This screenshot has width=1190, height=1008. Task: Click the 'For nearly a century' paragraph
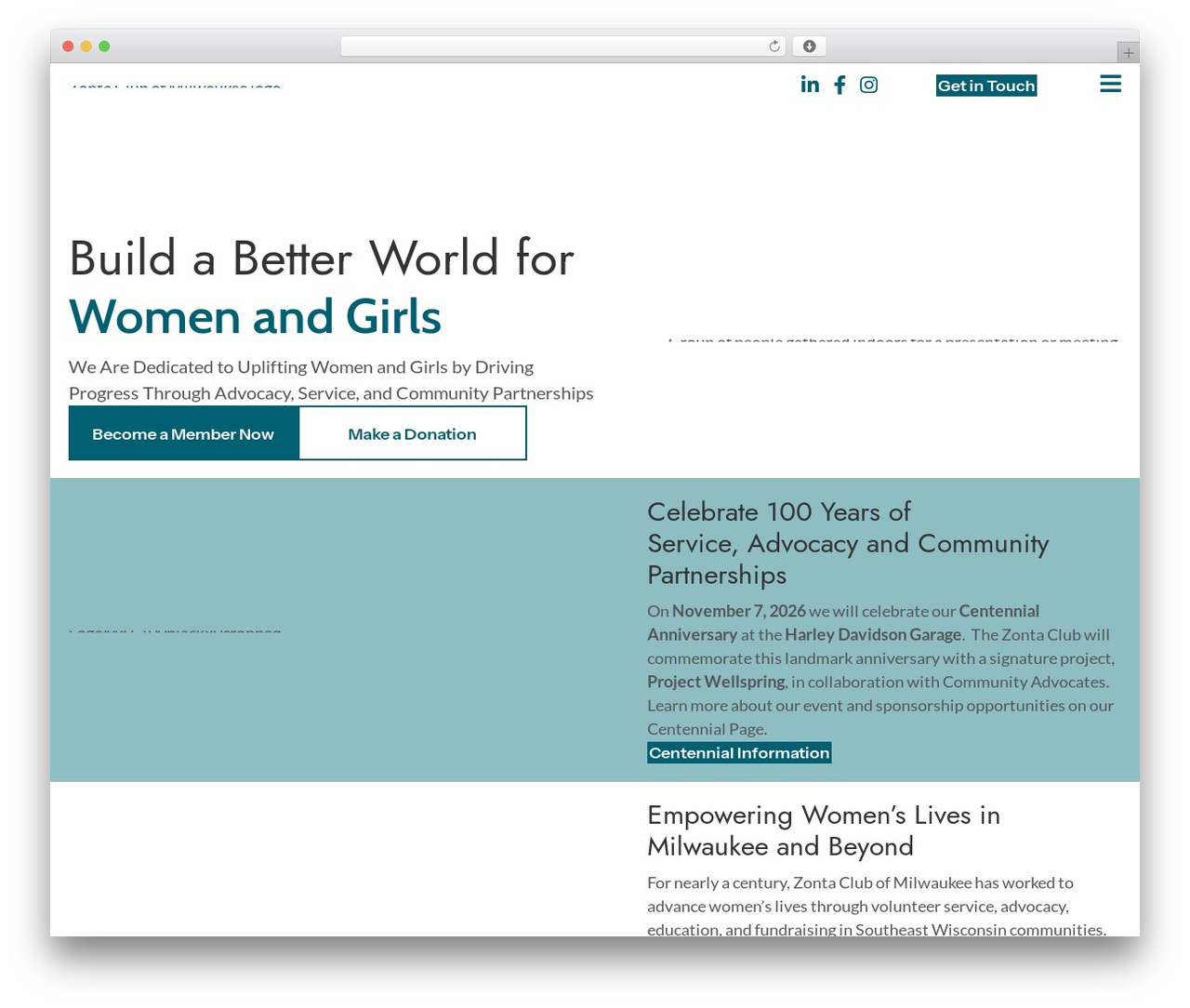click(x=877, y=906)
